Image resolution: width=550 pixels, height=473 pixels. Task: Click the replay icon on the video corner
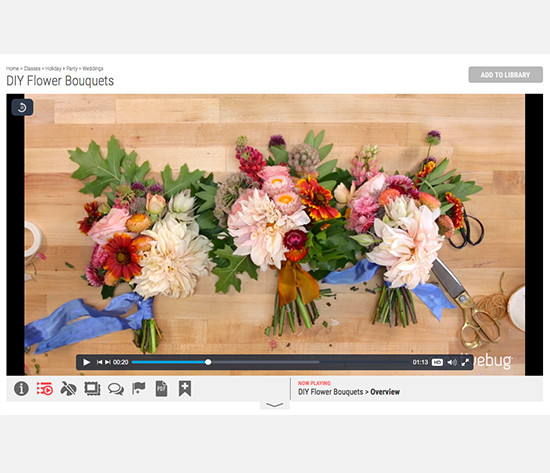pyautogui.click(x=22, y=107)
